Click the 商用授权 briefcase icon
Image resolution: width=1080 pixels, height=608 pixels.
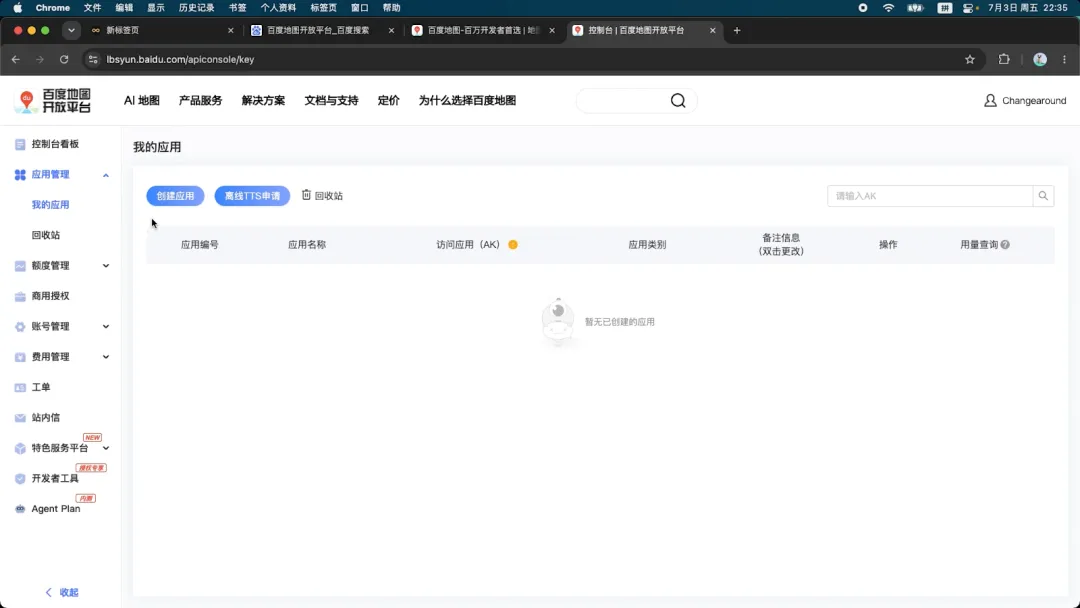coord(20,296)
